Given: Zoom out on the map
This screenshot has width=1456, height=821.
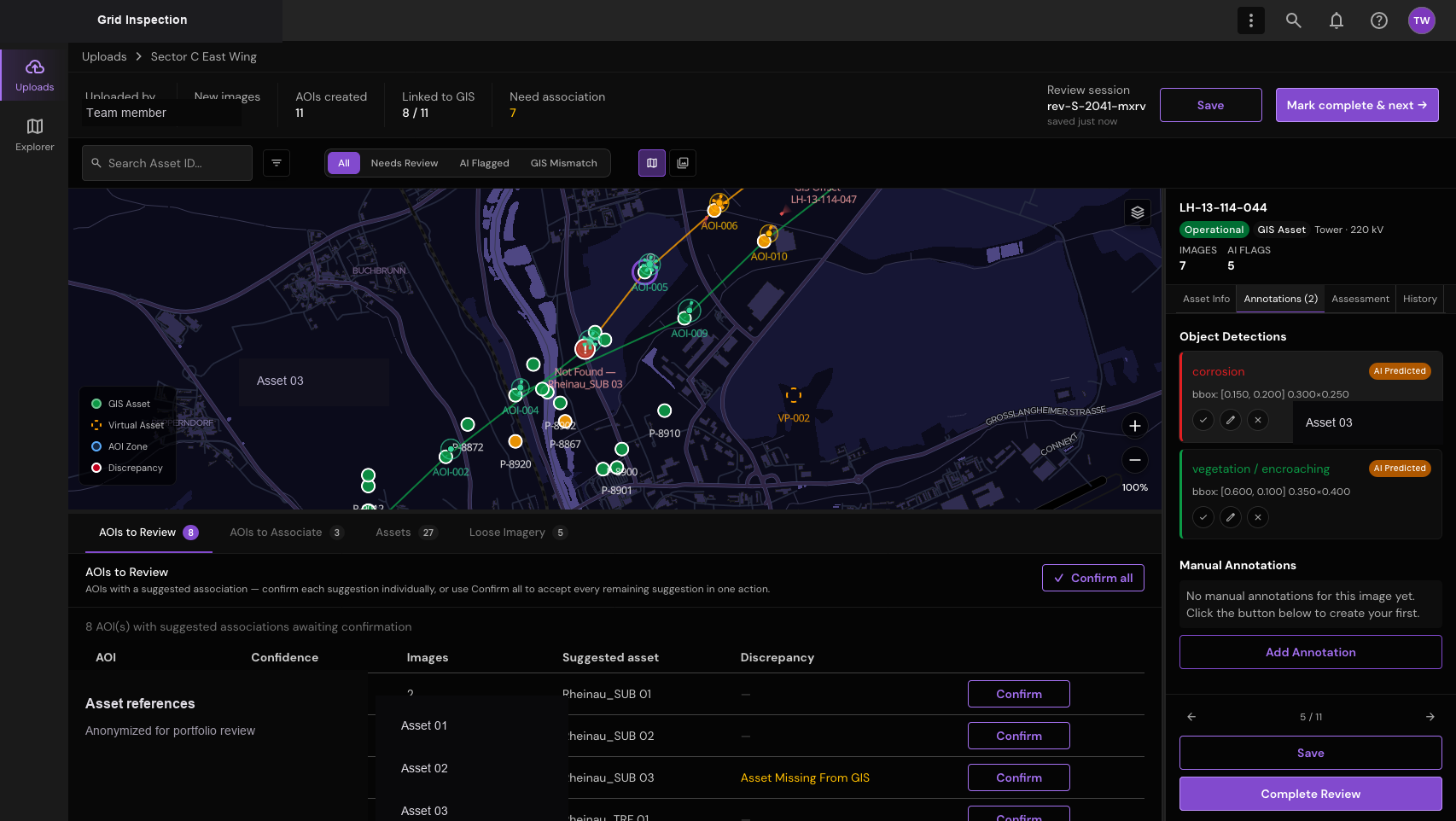Looking at the screenshot, I should [x=1135, y=460].
